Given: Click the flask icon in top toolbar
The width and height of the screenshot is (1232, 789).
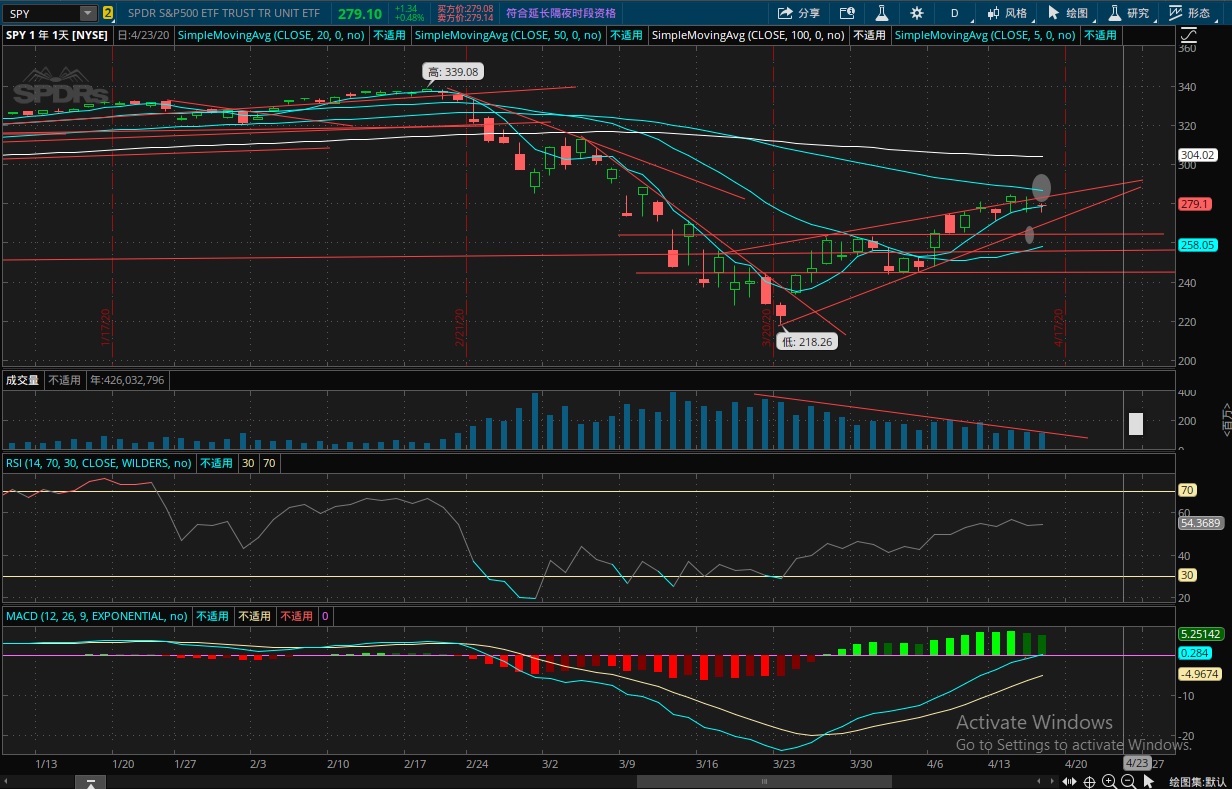Looking at the screenshot, I should coord(882,13).
